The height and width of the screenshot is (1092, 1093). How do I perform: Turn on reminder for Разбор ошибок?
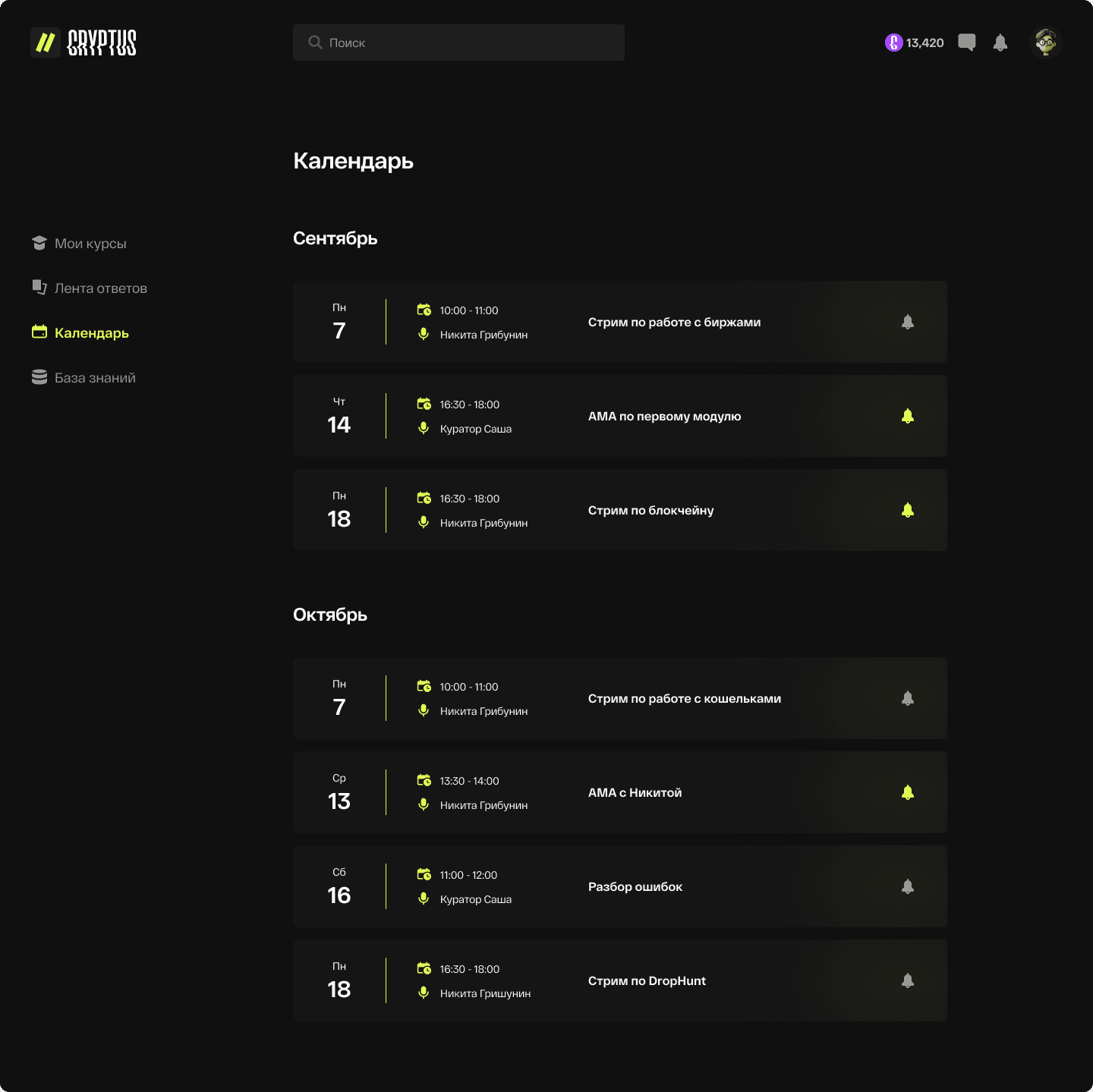(x=908, y=886)
